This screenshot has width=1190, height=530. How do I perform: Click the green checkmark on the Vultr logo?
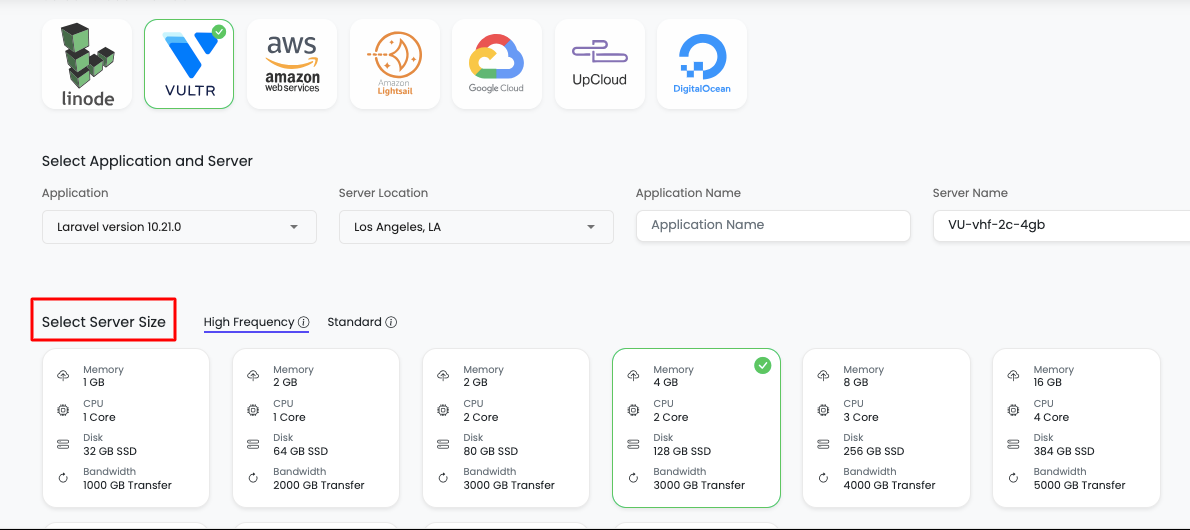coord(219,31)
